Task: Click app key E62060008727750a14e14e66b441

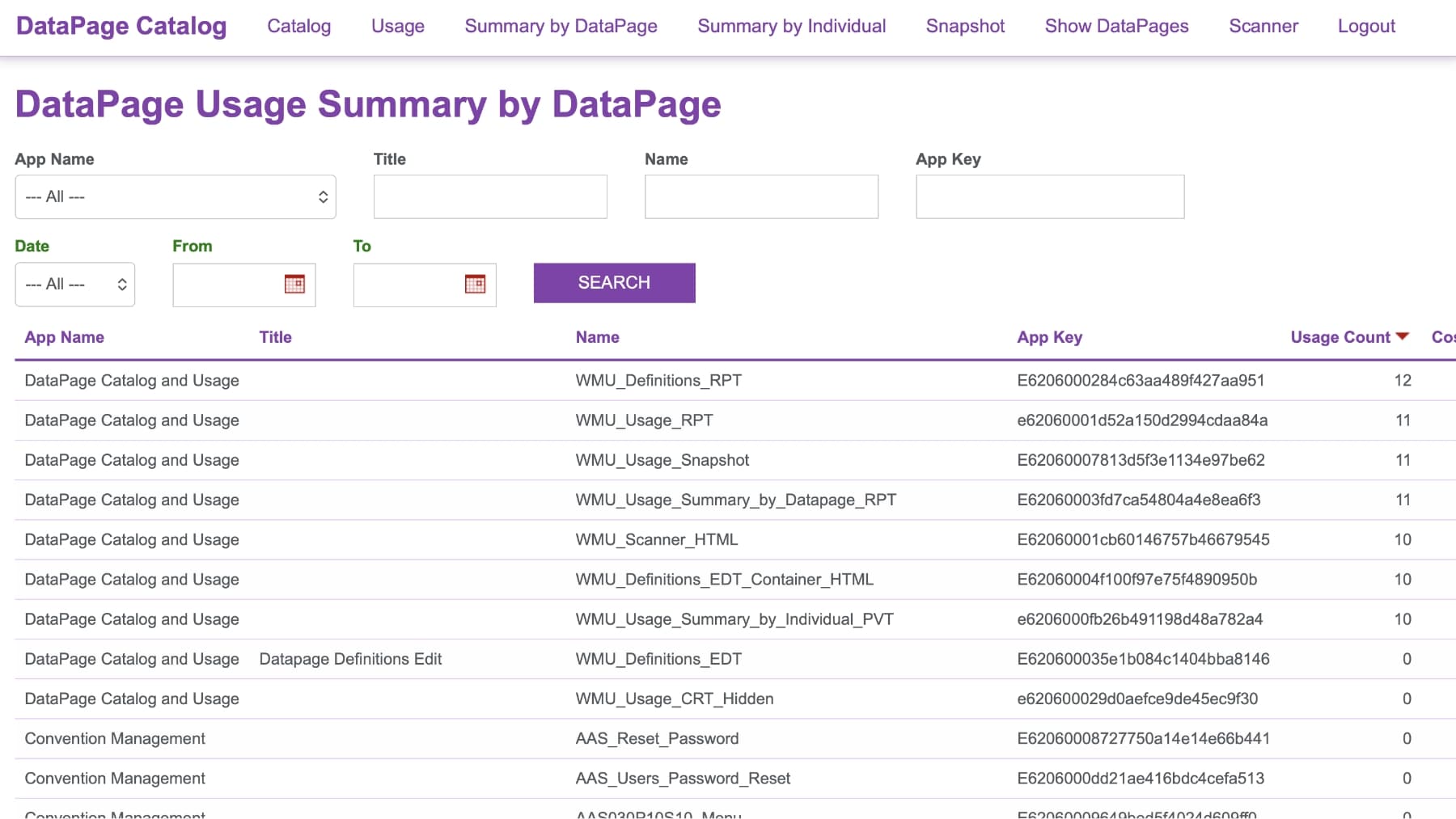Action: click(x=1143, y=738)
